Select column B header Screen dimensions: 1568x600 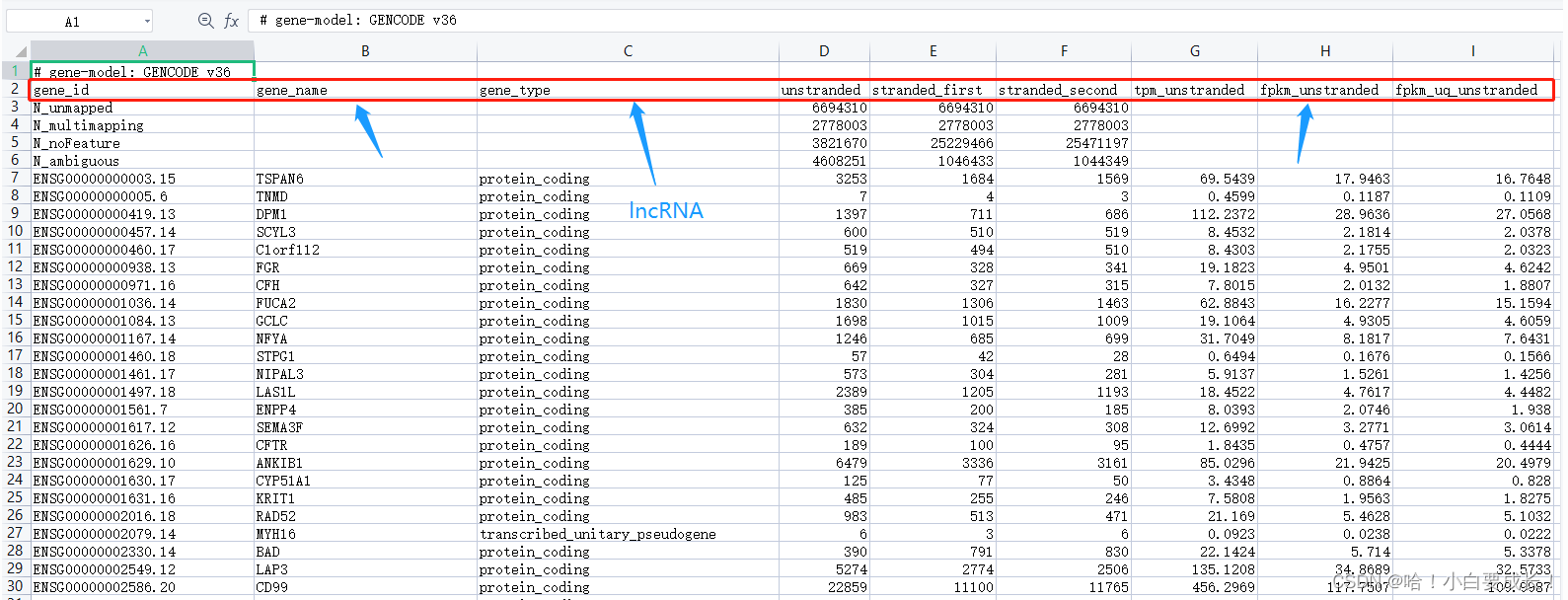[365, 51]
